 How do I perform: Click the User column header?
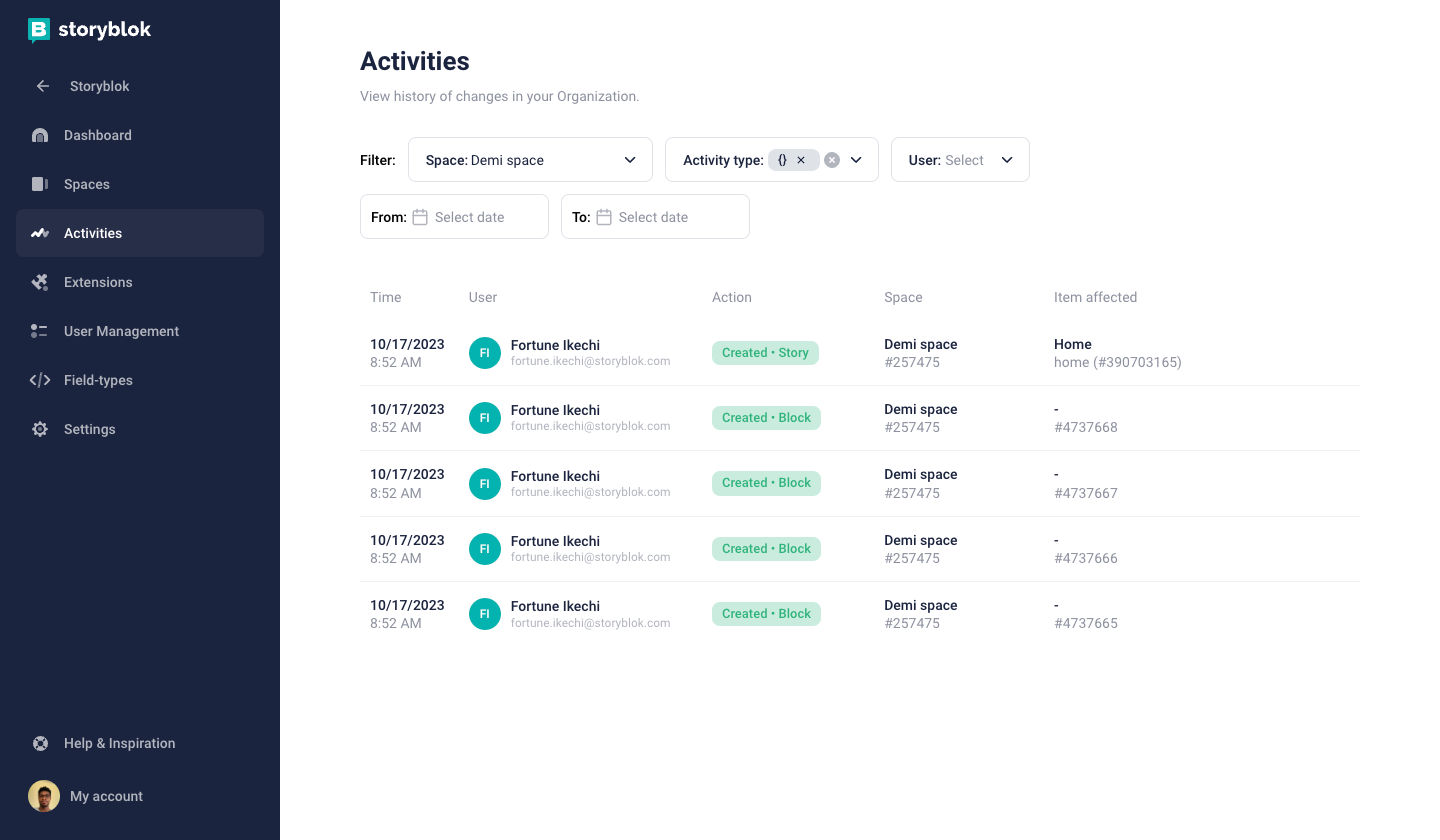tap(483, 297)
